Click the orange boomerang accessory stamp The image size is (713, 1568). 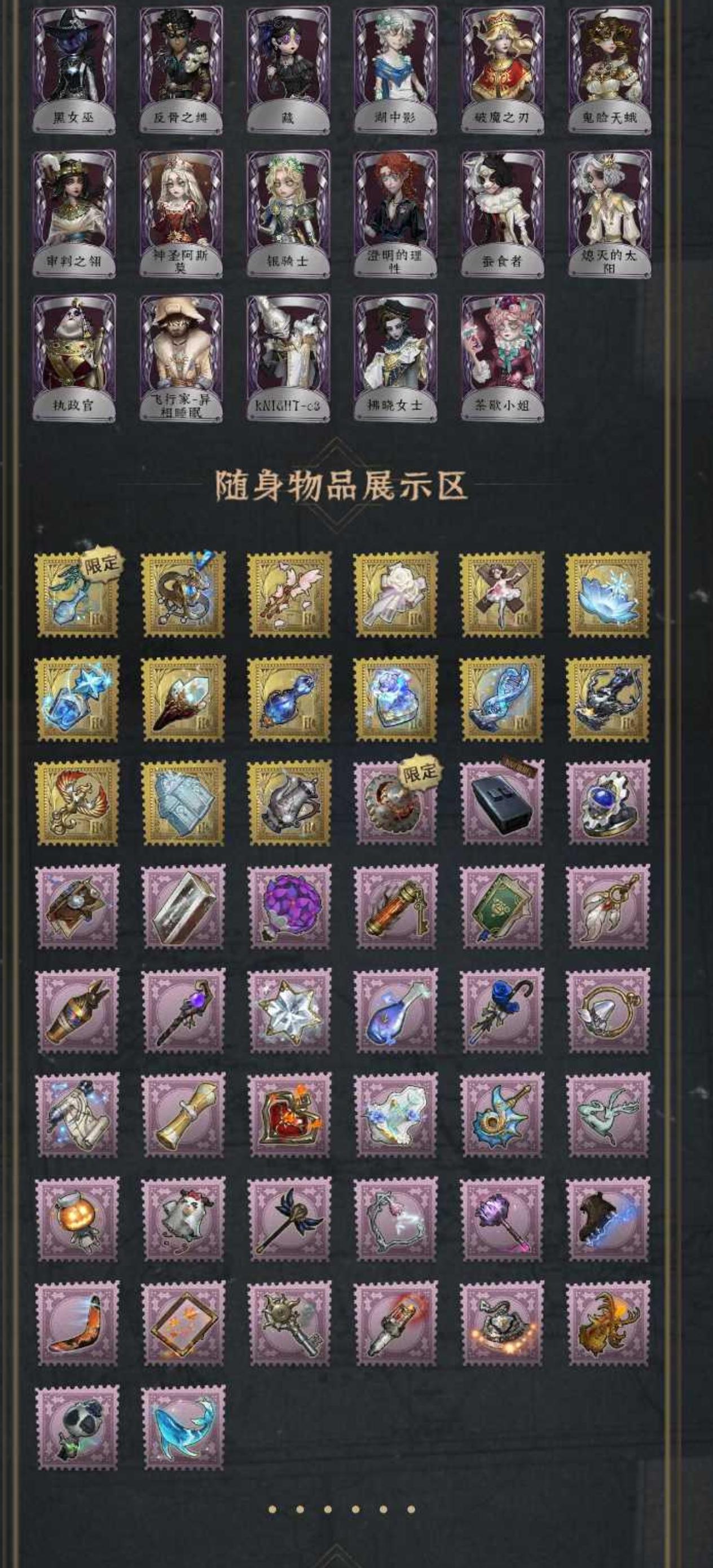[77, 1323]
